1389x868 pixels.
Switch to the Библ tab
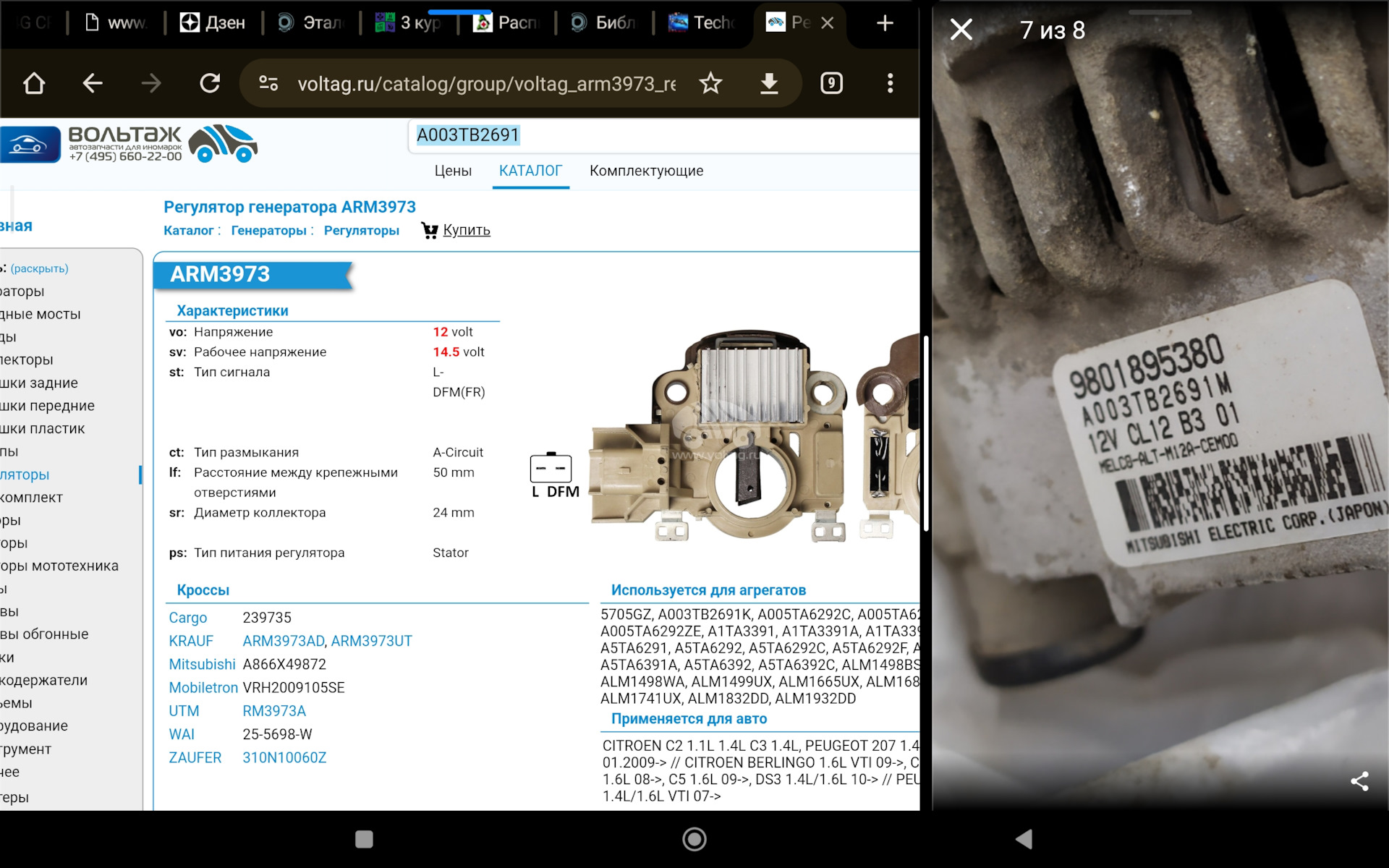[x=604, y=23]
